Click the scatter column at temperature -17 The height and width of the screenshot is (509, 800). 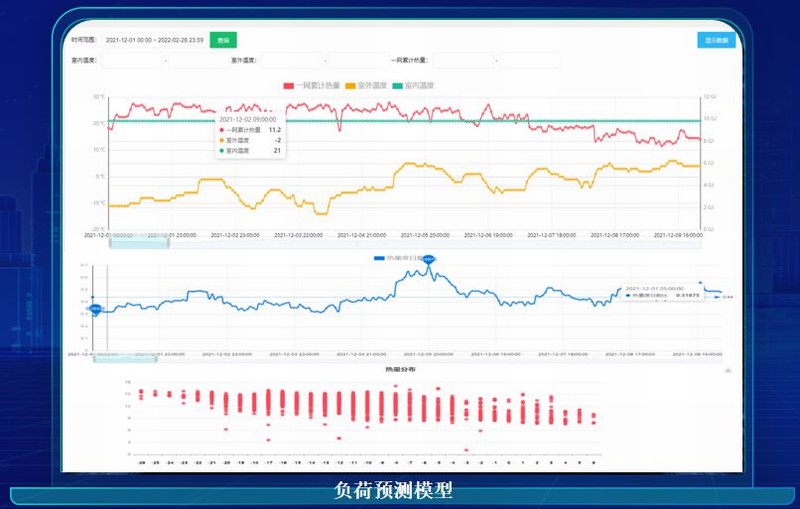tap(268, 403)
